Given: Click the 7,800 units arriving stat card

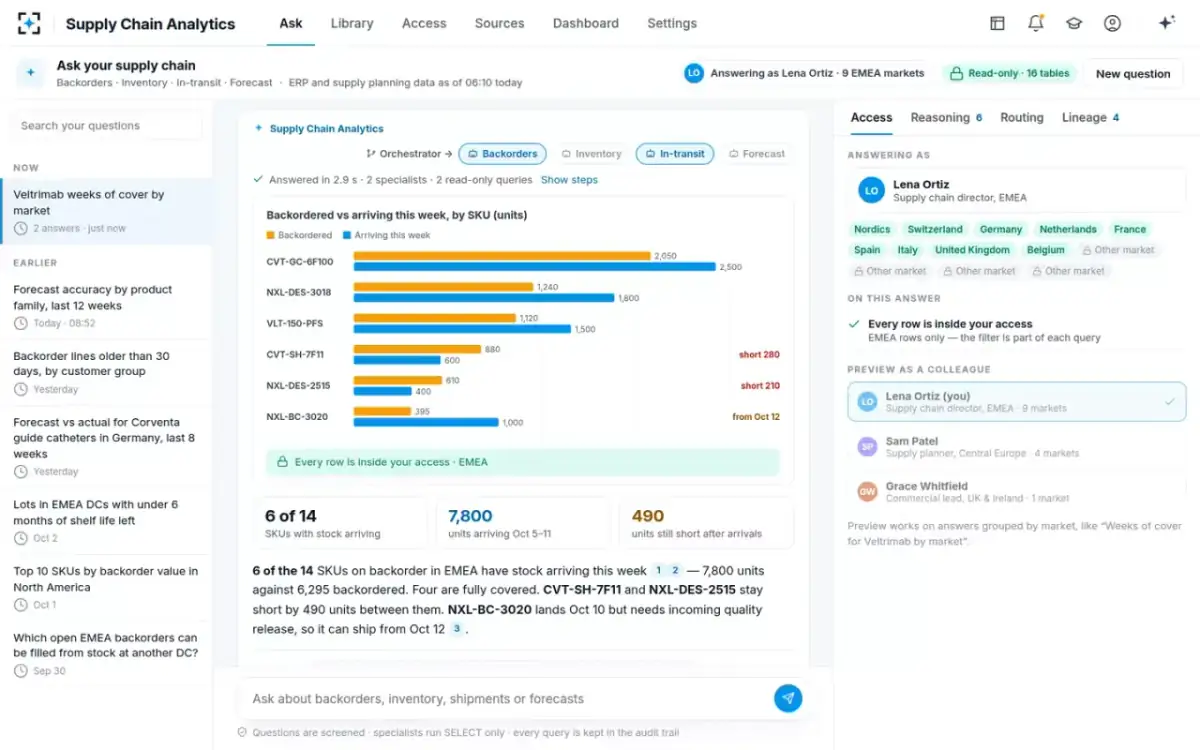Looking at the screenshot, I should coord(523,523).
